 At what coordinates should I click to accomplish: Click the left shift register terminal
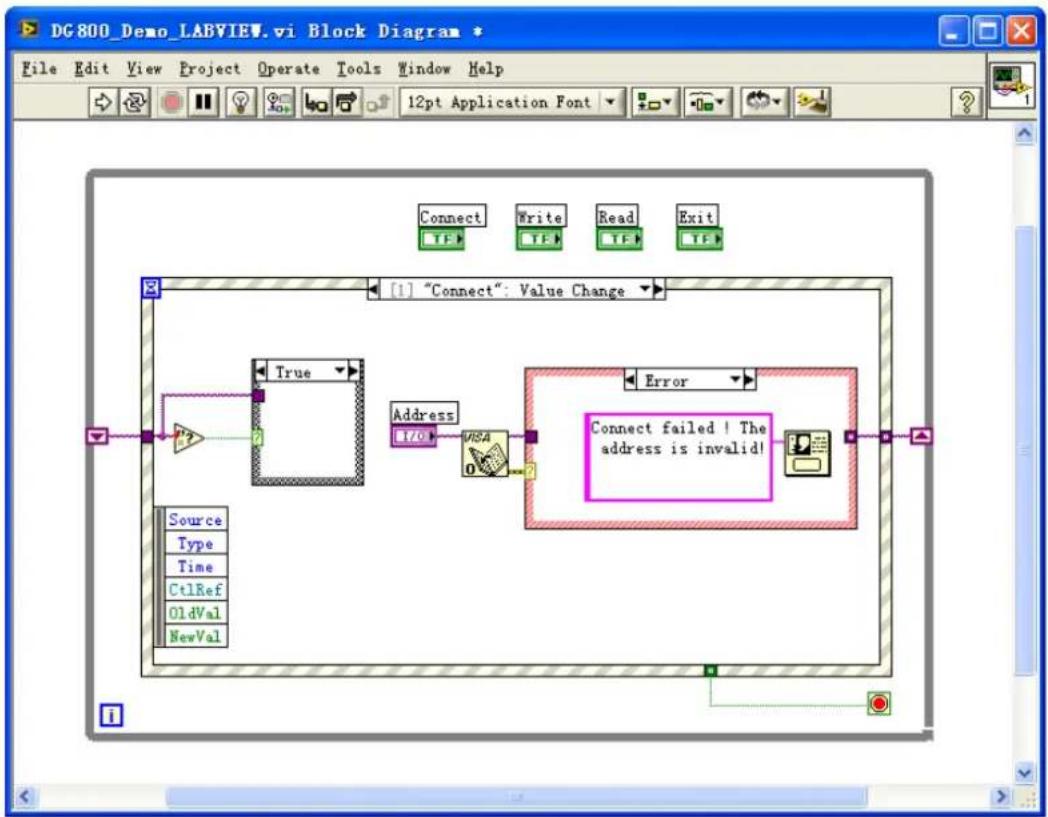click(98, 437)
